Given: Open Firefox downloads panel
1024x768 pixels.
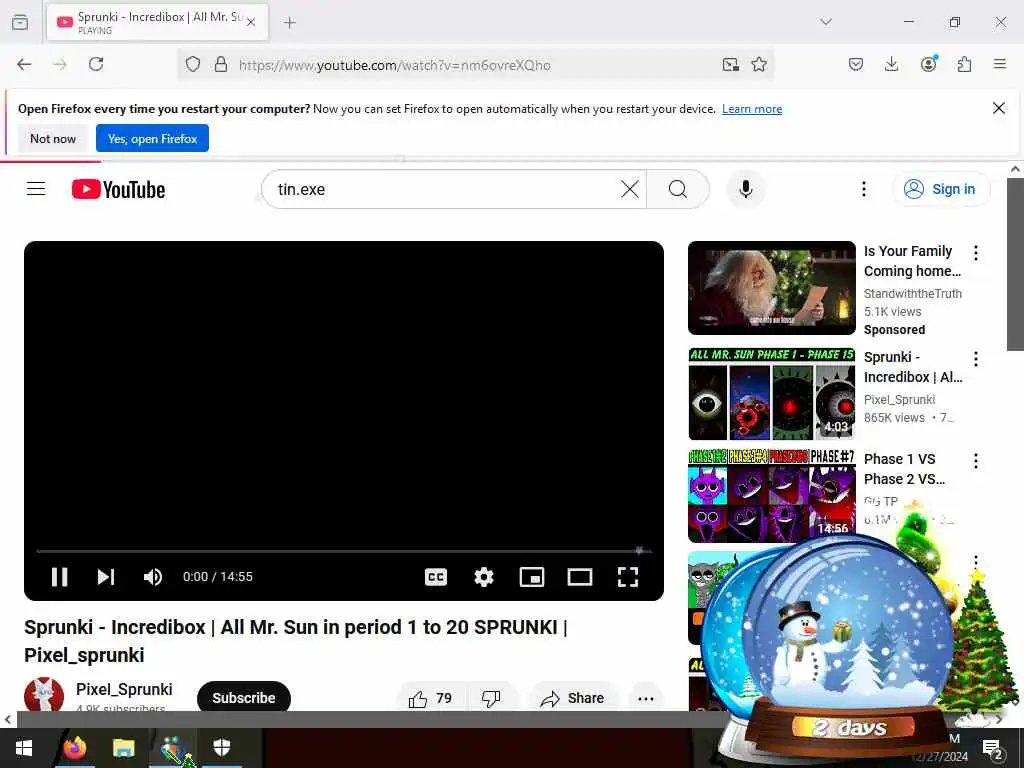Looking at the screenshot, I should pos(891,64).
